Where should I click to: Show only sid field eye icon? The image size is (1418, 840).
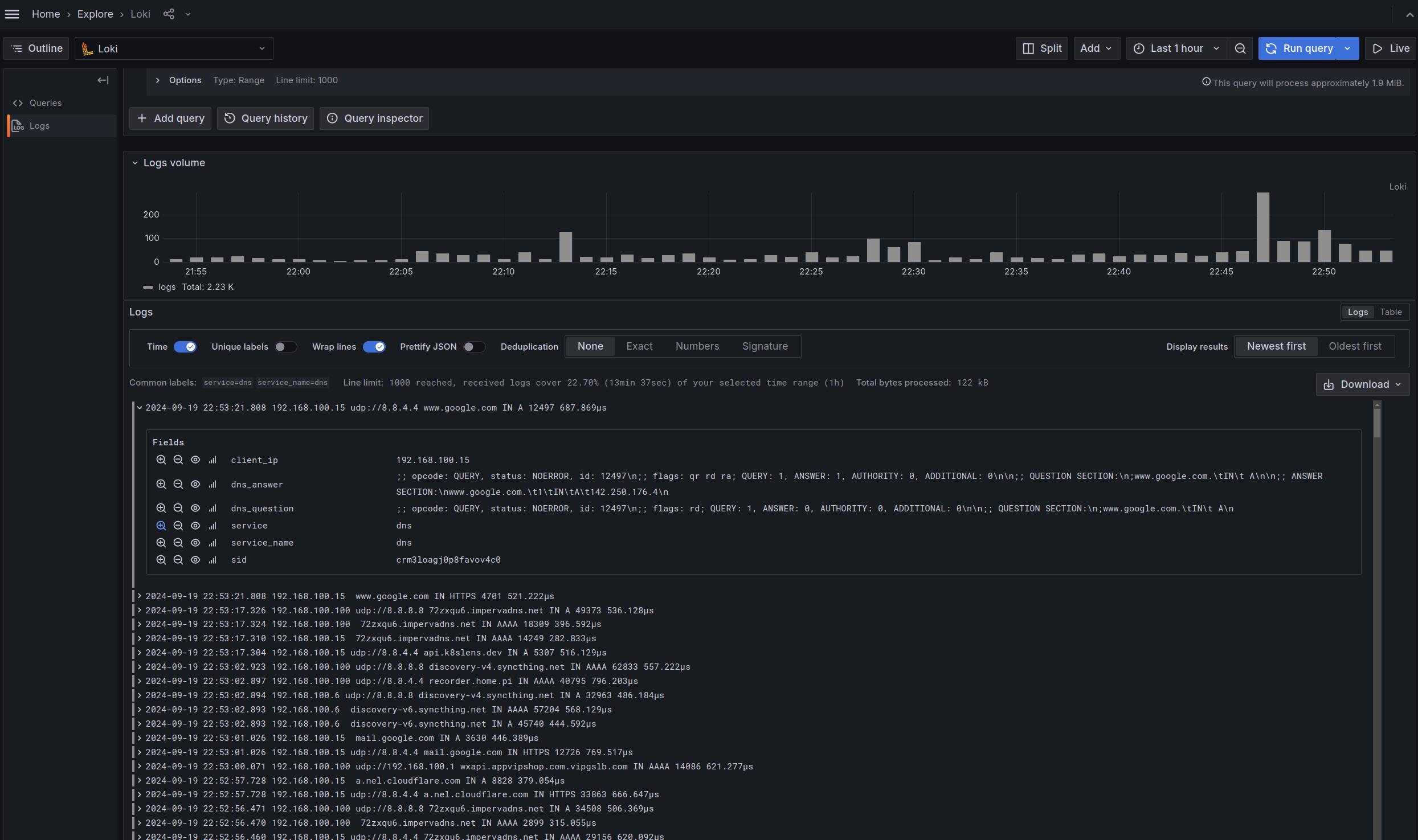tap(195, 560)
